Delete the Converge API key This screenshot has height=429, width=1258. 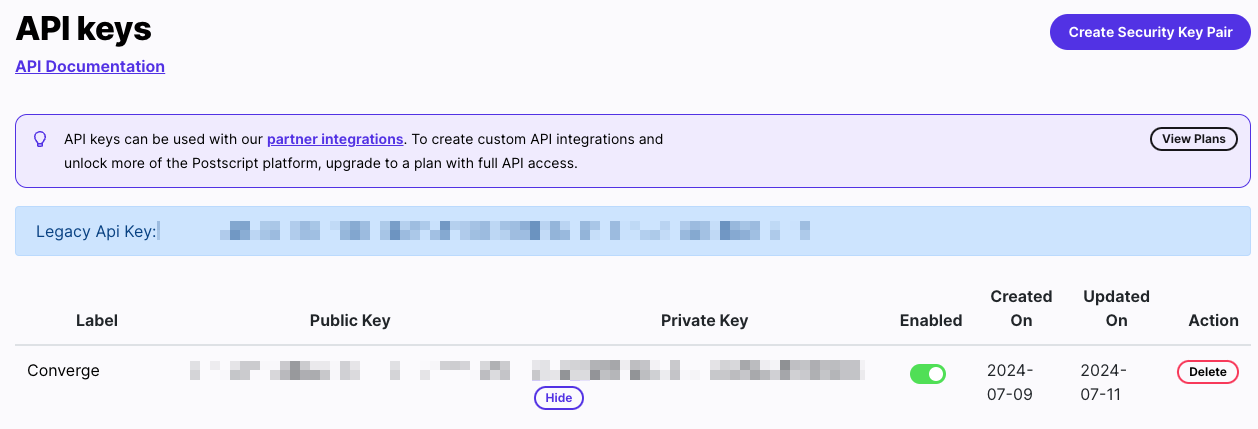point(1207,372)
